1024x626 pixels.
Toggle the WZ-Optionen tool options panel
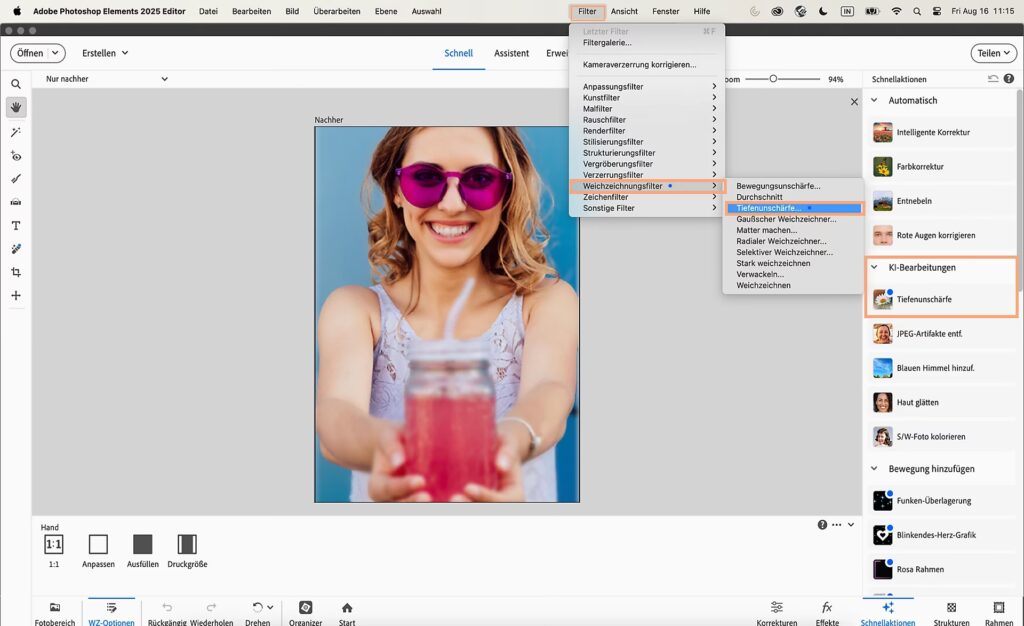pyautogui.click(x=112, y=608)
